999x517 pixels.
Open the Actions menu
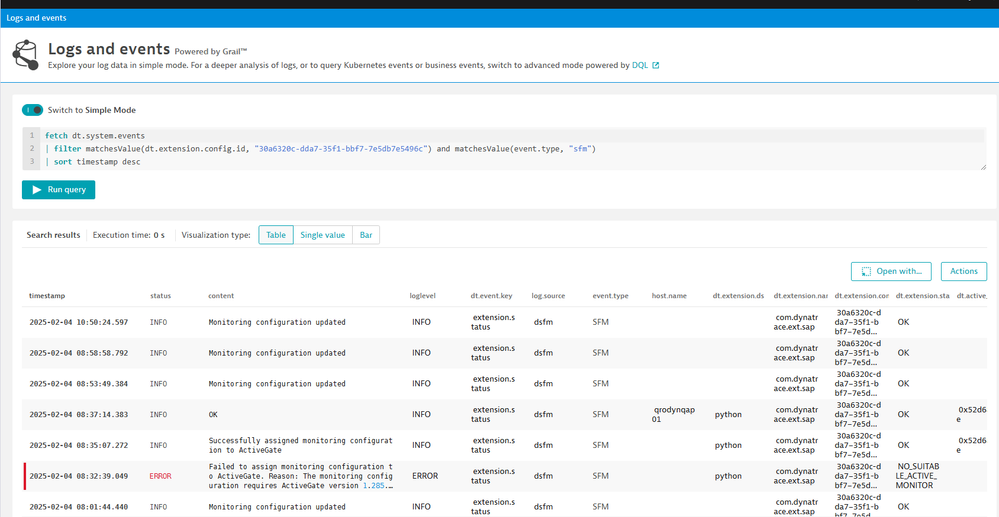coord(963,271)
